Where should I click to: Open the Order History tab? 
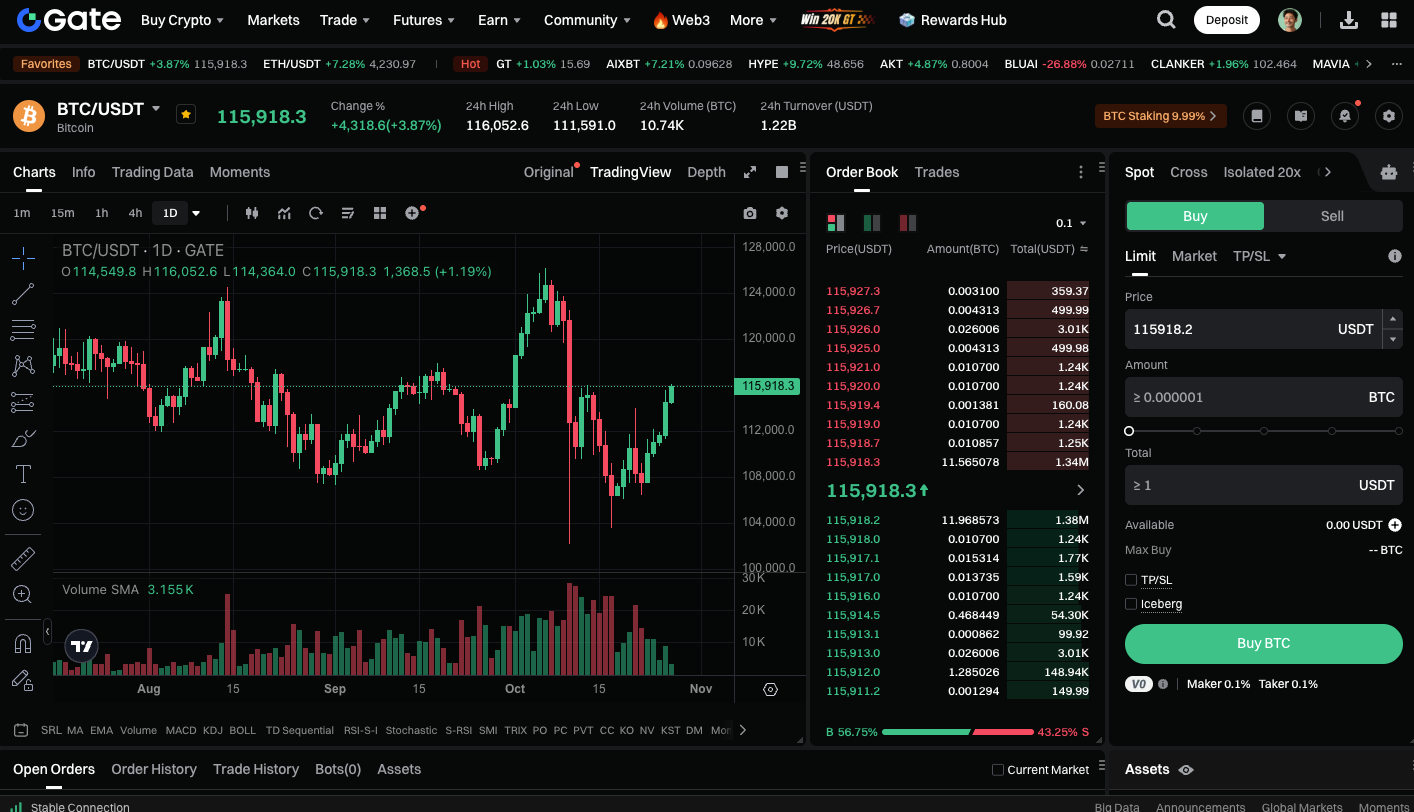pos(154,769)
